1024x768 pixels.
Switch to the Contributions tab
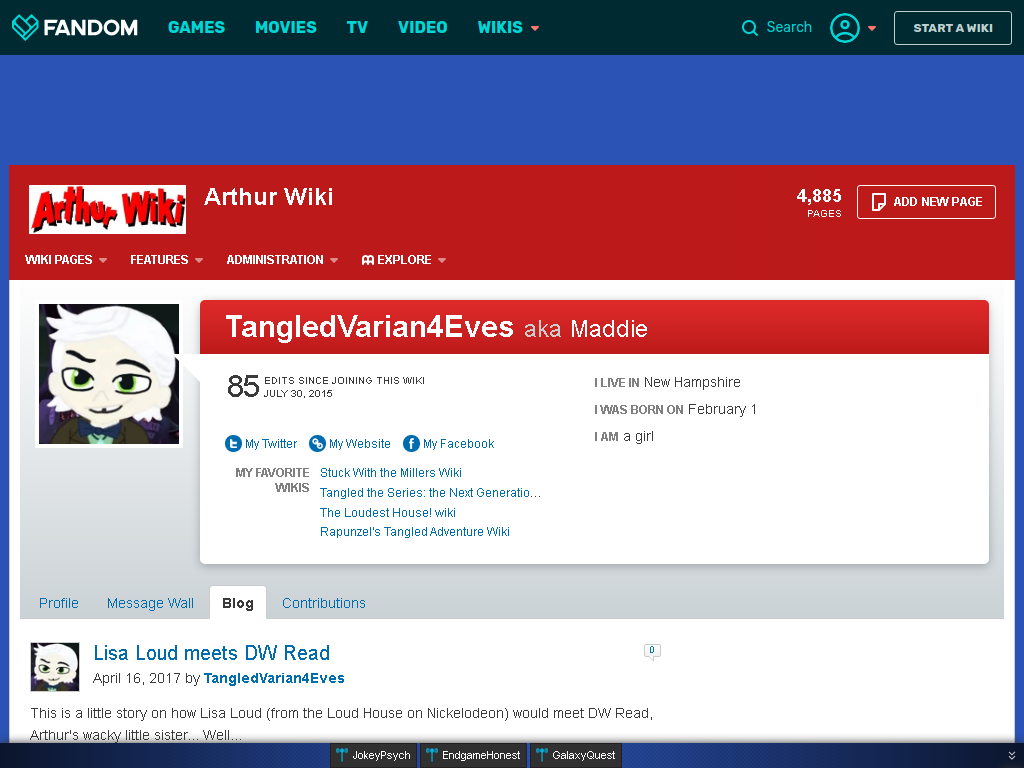(x=324, y=603)
